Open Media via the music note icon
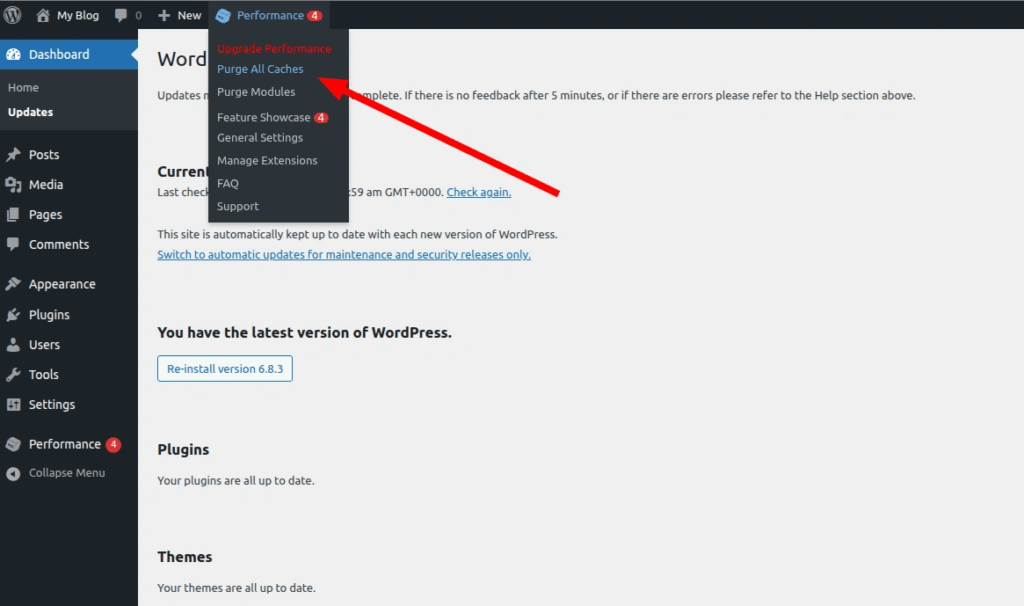This screenshot has width=1024, height=606. [12, 184]
